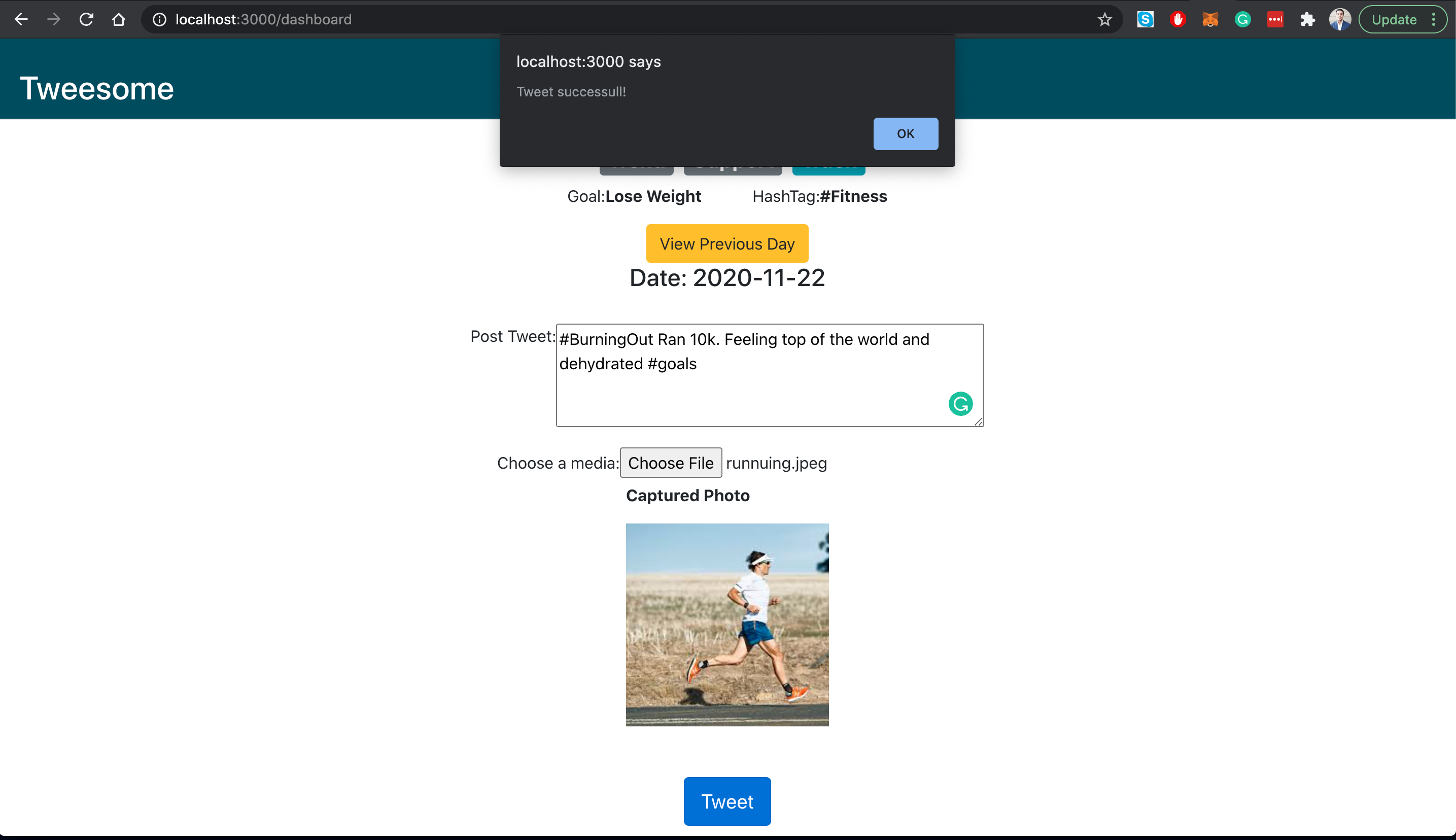Image resolution: width=1456 pixels, height=840 pixels.
Task: Click the Grammarly extension in toolbar
Action: (x=1242, y=20)
